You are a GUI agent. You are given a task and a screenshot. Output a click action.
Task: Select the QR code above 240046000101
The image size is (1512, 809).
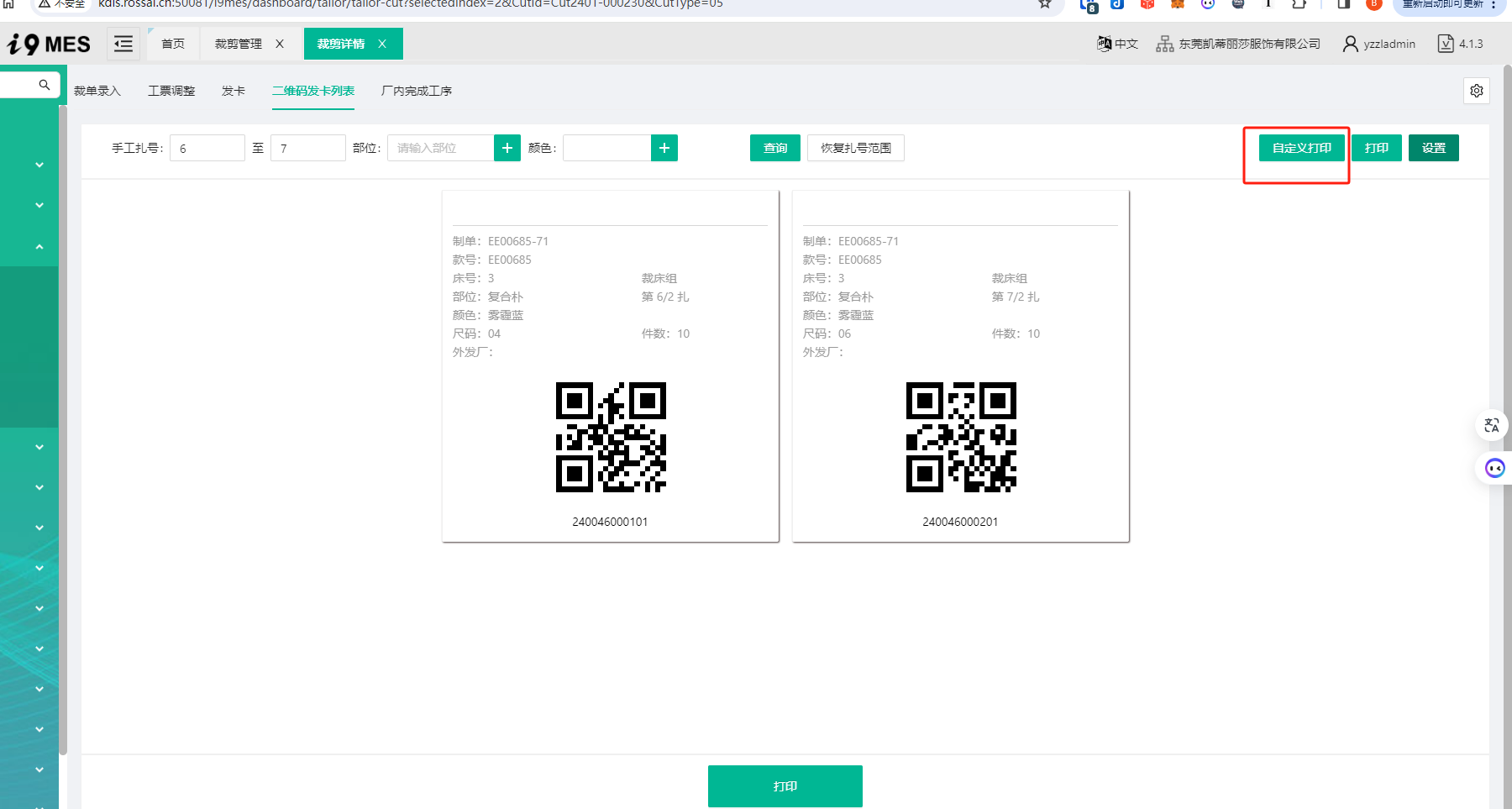611,437
